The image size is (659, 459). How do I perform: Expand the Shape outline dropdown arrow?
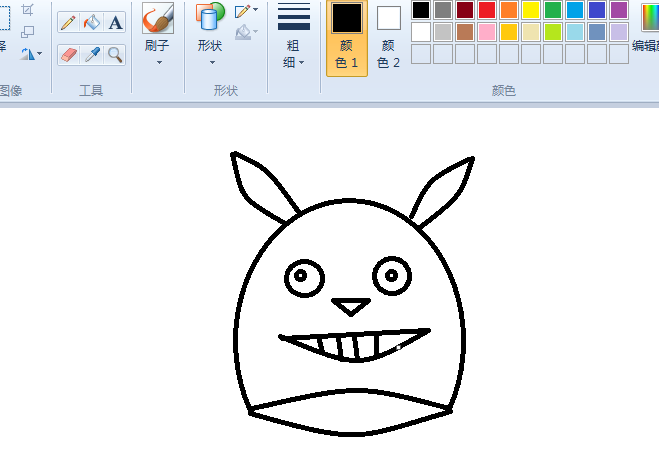click(256, 9)
